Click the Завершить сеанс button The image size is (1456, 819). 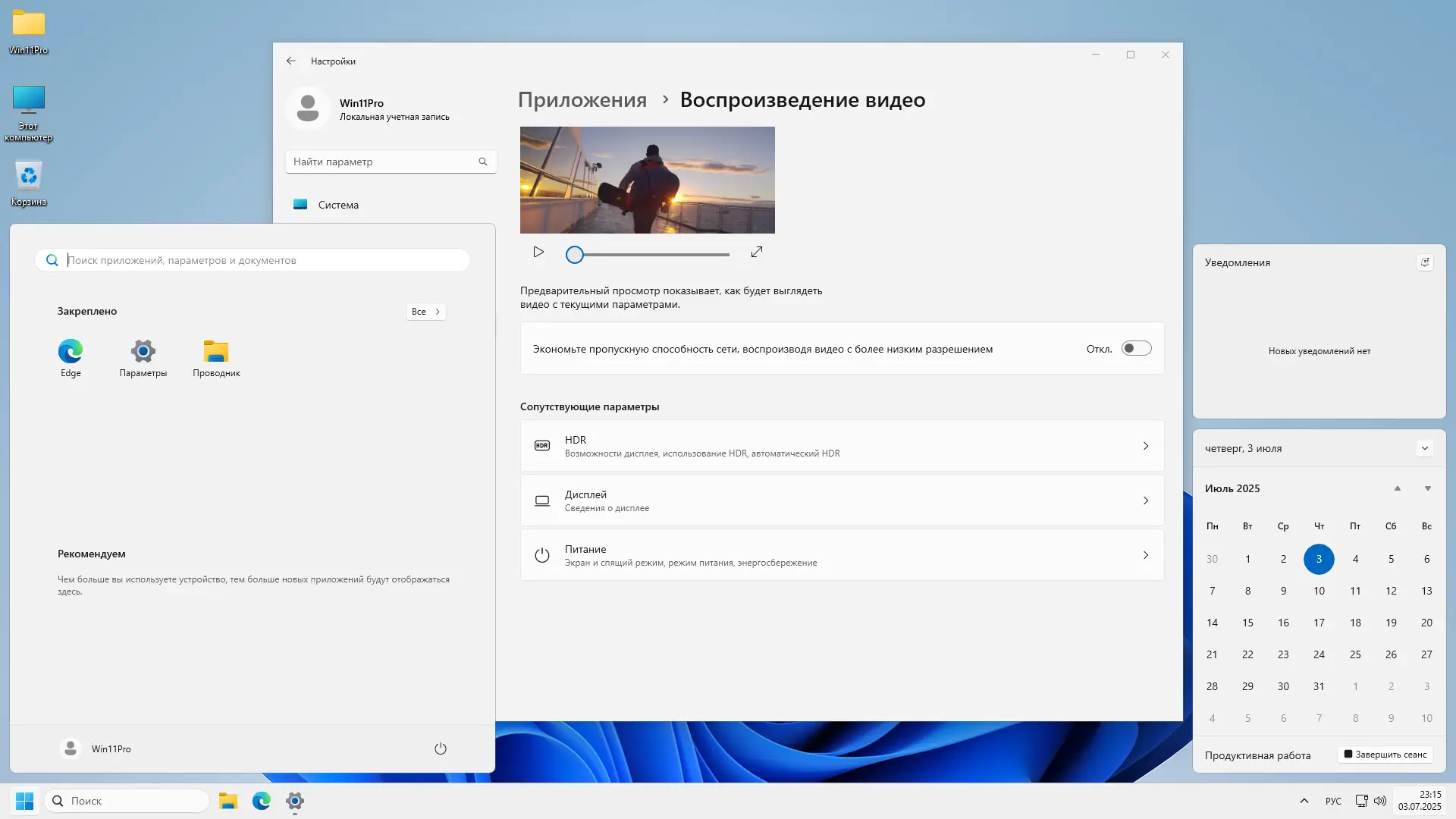(1385, 755)
